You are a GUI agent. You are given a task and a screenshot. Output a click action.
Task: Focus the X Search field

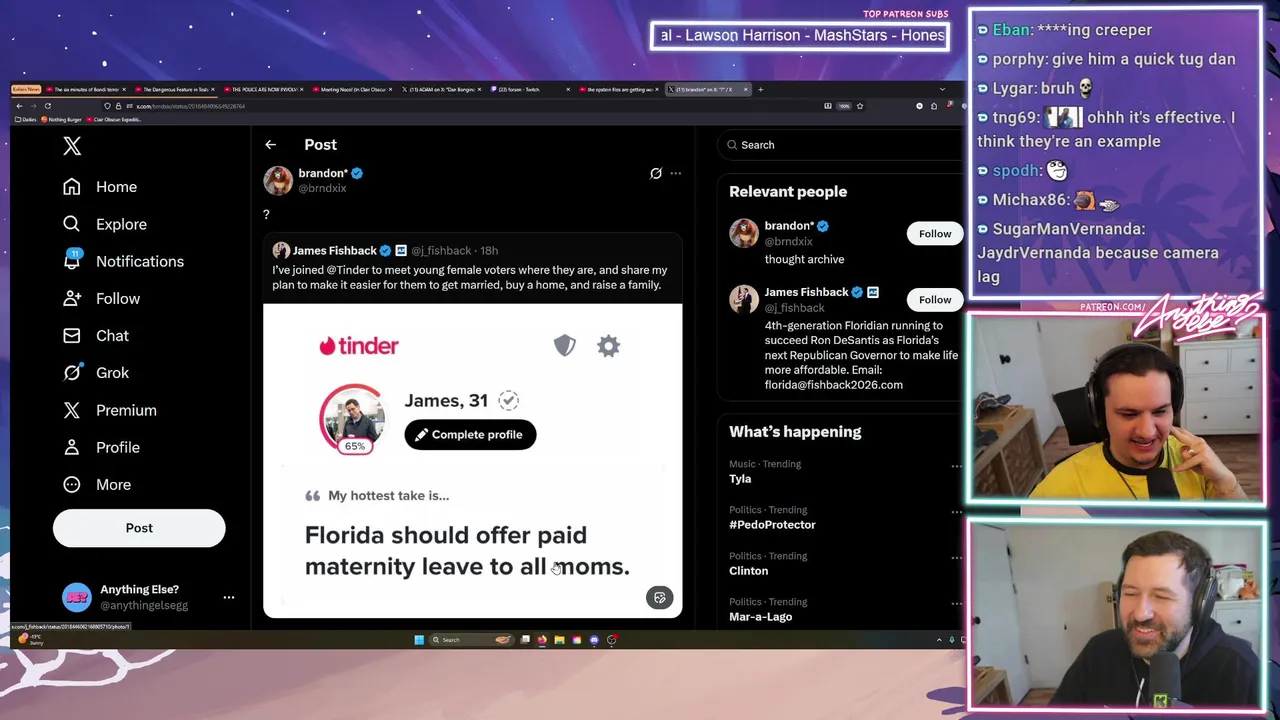pyautogui.click(x=840, y=145)
